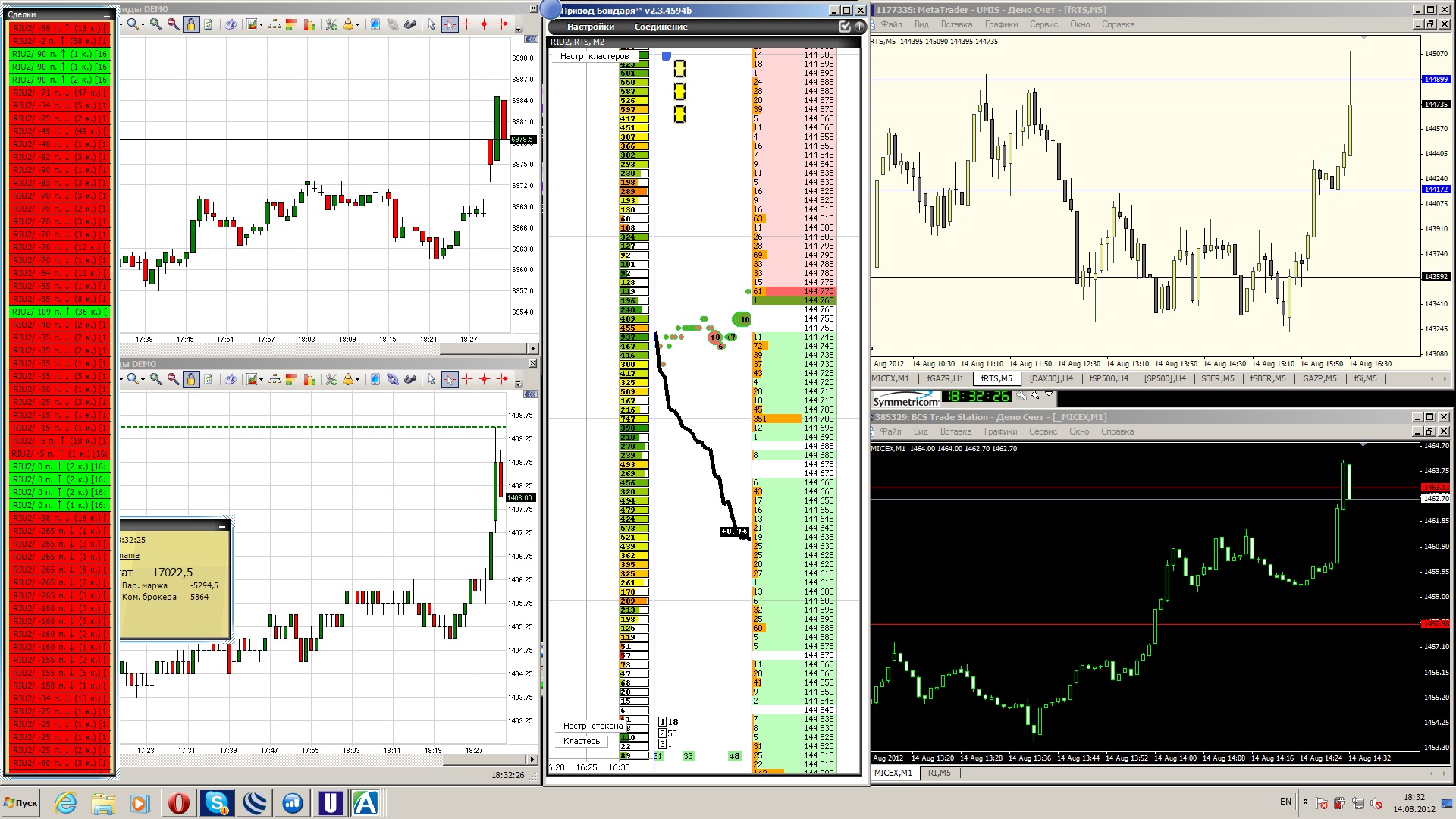Click the computer mouse icon in the top chart toolbar
This screenshot has height=819, width=1456.
(x=410, y=24)
